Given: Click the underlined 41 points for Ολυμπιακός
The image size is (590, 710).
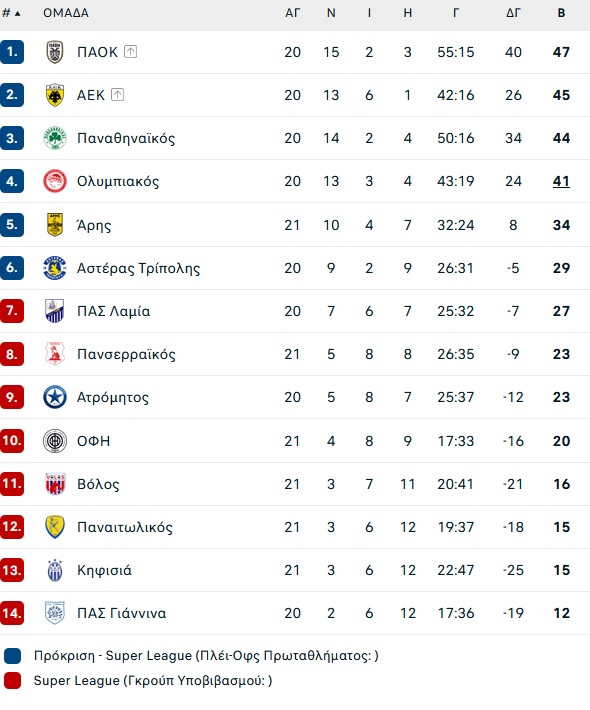Looking at the screenshot, I should [561, 181].
